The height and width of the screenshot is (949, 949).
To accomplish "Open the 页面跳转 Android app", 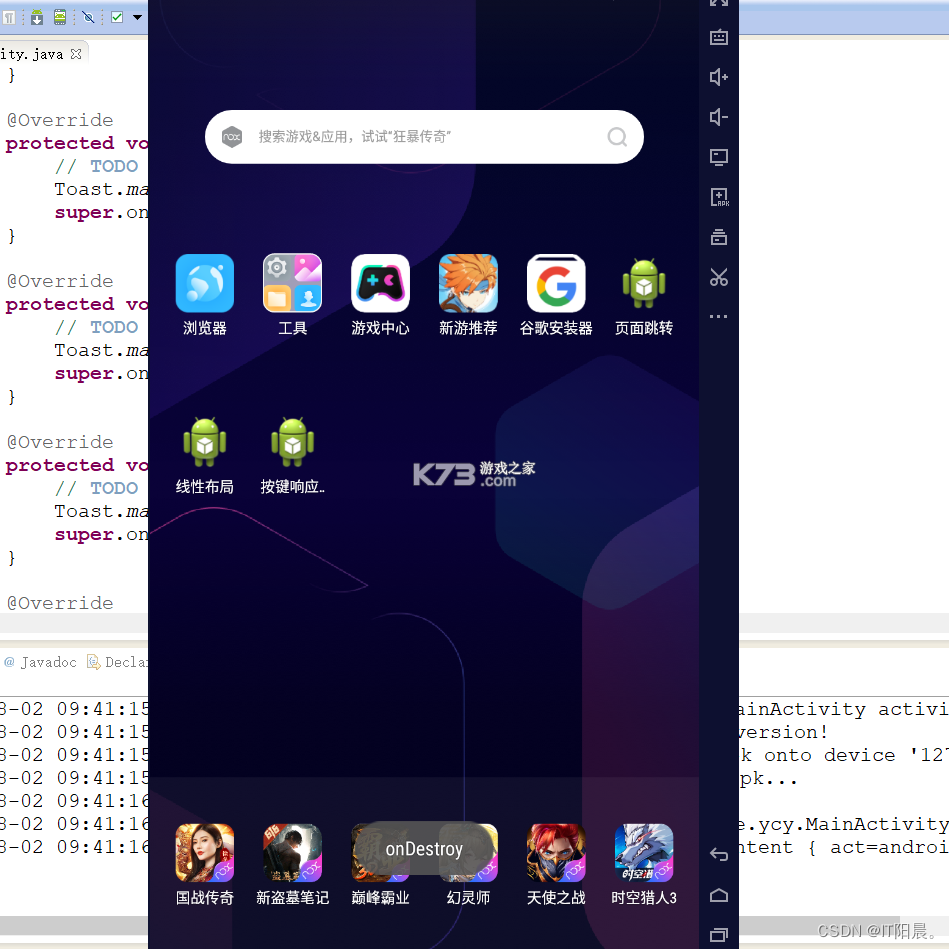I will point(644,295).
